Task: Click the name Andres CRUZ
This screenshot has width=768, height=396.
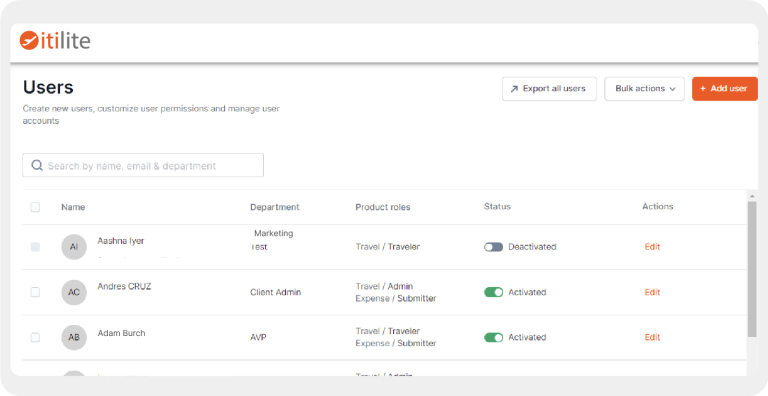Action: pyautogui.click(x=124, y=286)
